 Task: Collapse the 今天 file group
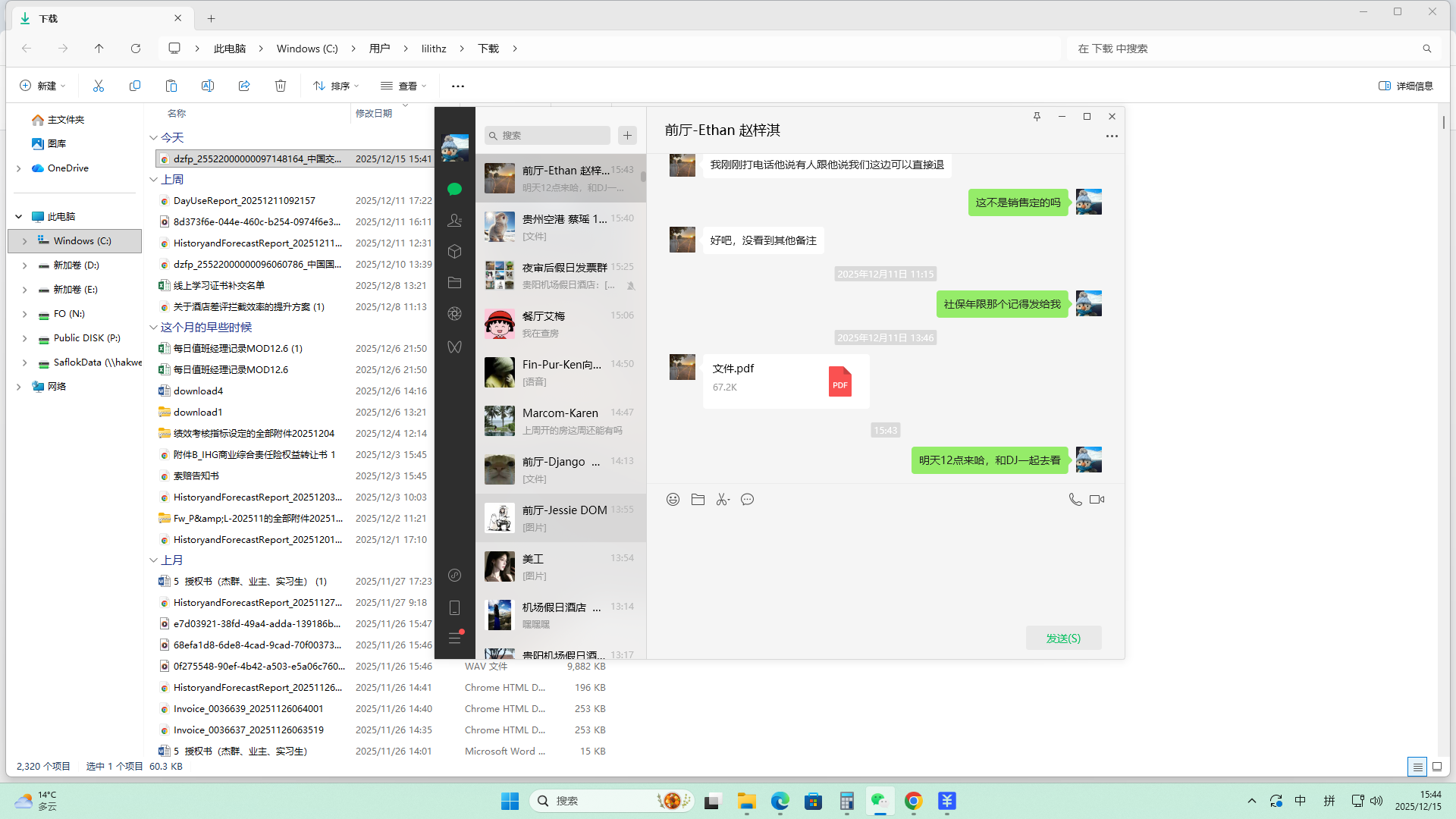153,138
